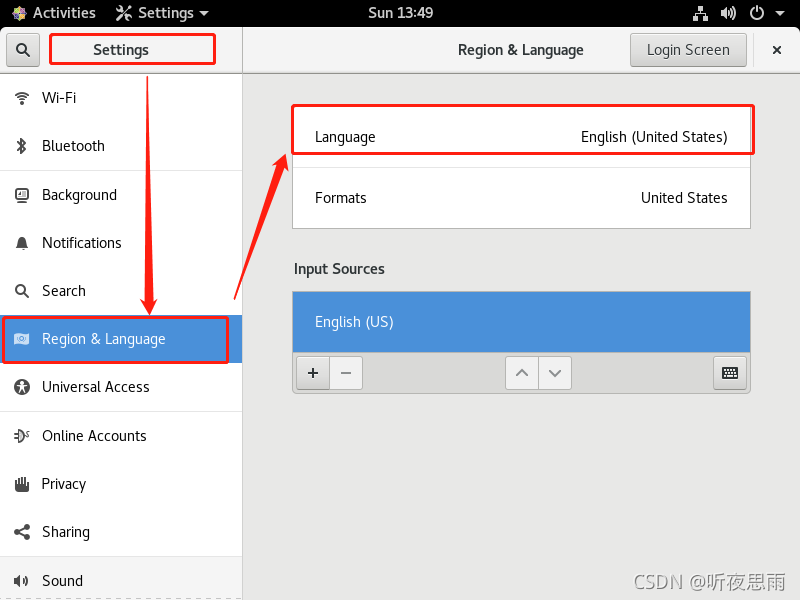This screenshot has width=800, height=600.
Task: Click the Login Screen button
Action: [x=688, y=50]
